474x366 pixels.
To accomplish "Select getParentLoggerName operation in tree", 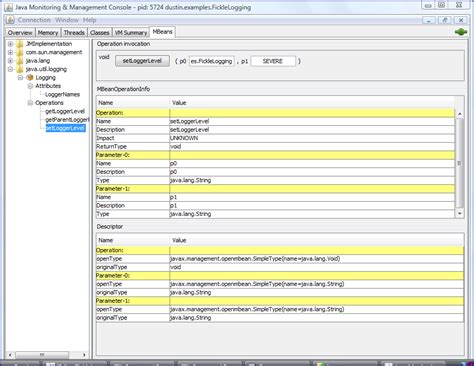I will 67,119.
